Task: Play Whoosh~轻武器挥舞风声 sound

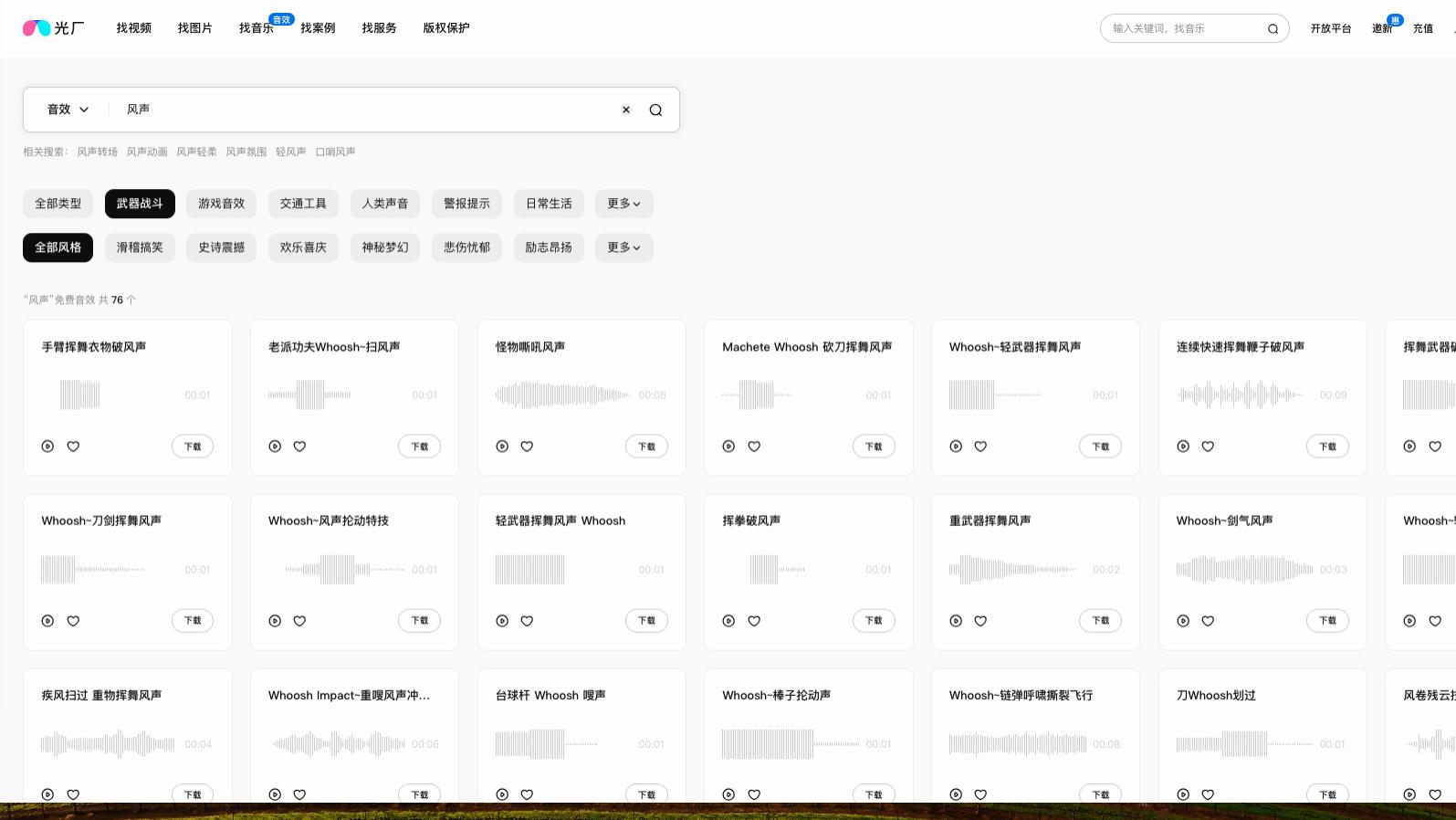Action: pos(956,447)
